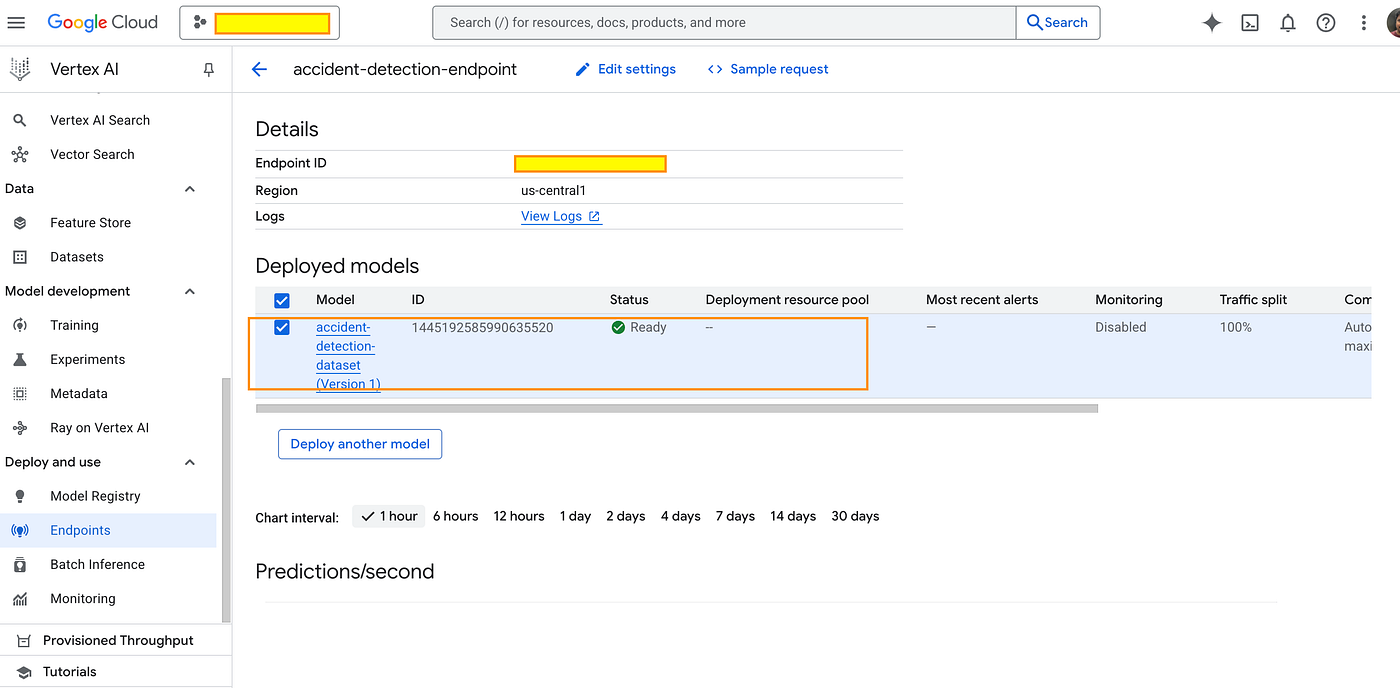Click the Provisioned Throughput cart icon
The image size is (1400, 688).
(23, 640)
